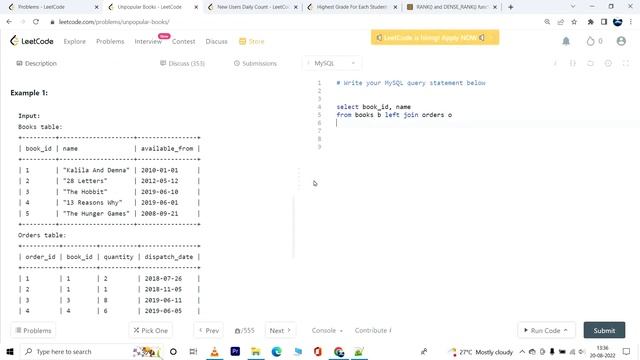Image resolution: width=640 pixels, height=360 pixels.
Task: Click the Windows Start button
Action: [x=10, y=351]
